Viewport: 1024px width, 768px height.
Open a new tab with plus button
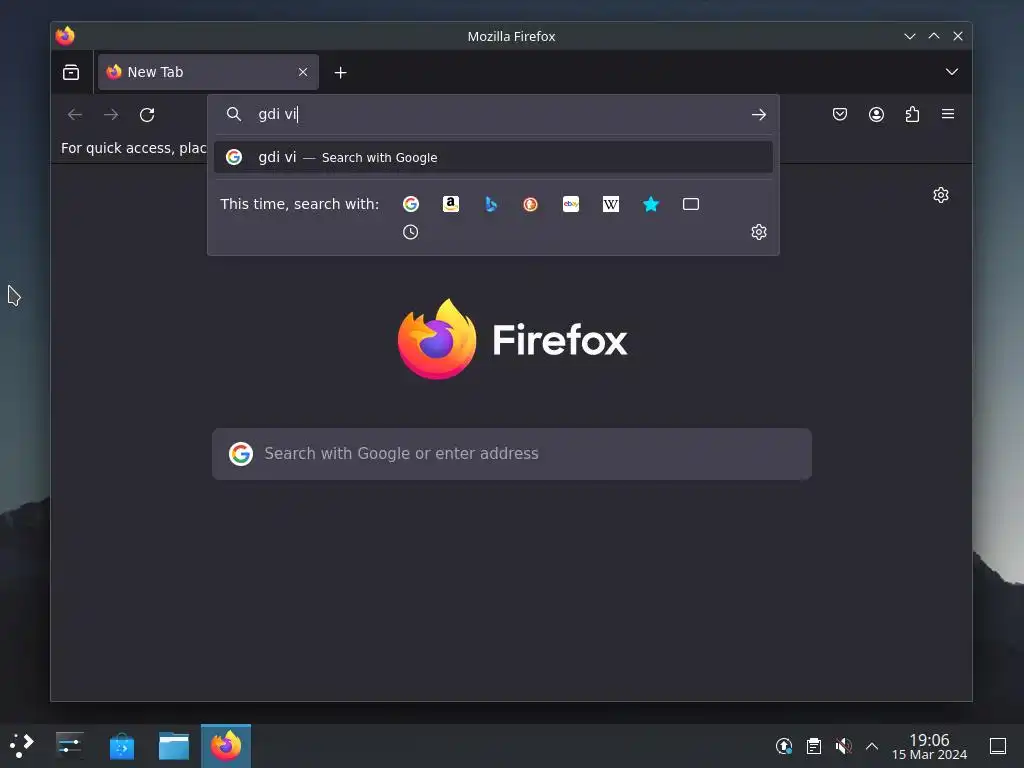point(340,72)
